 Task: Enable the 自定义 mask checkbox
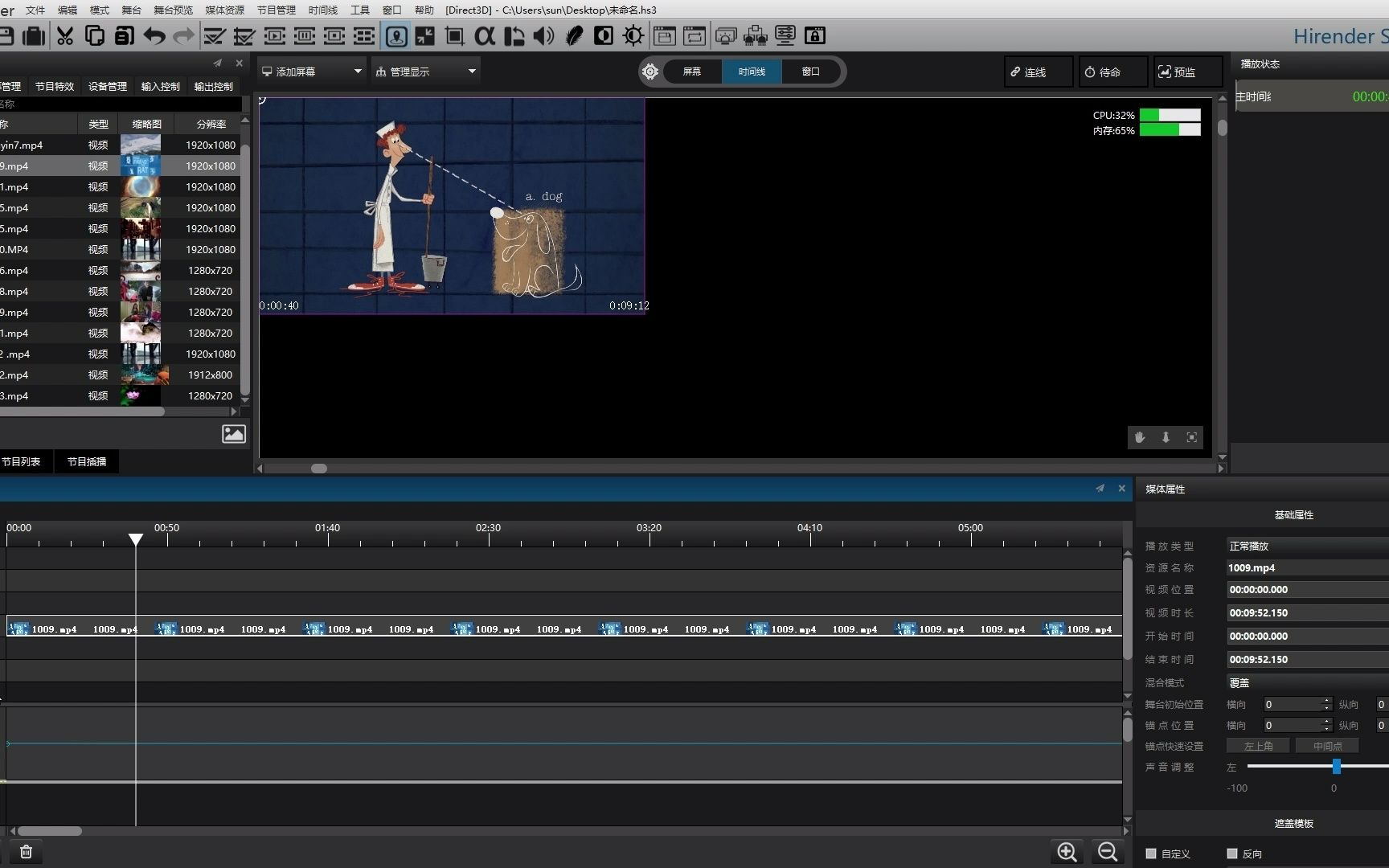point(1151,854)
